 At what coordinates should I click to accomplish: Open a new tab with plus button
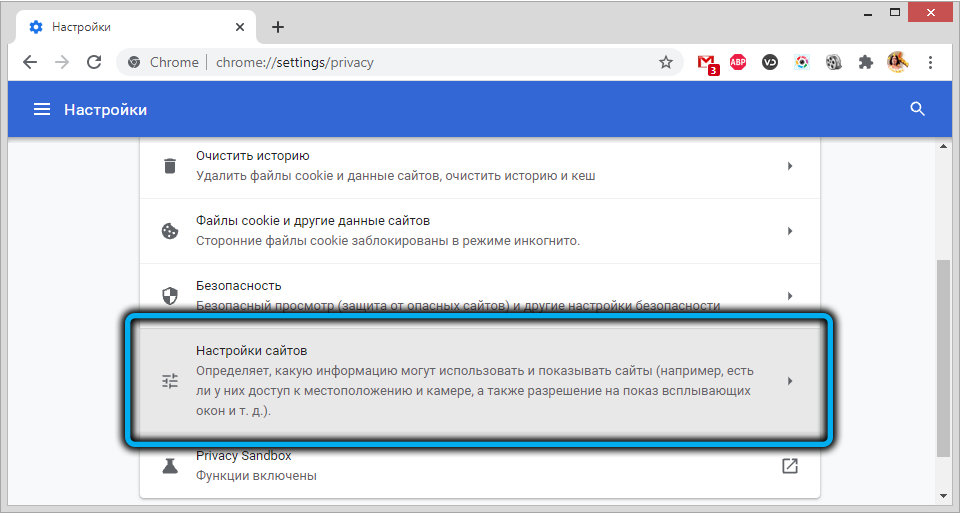[x=278, y=27]
